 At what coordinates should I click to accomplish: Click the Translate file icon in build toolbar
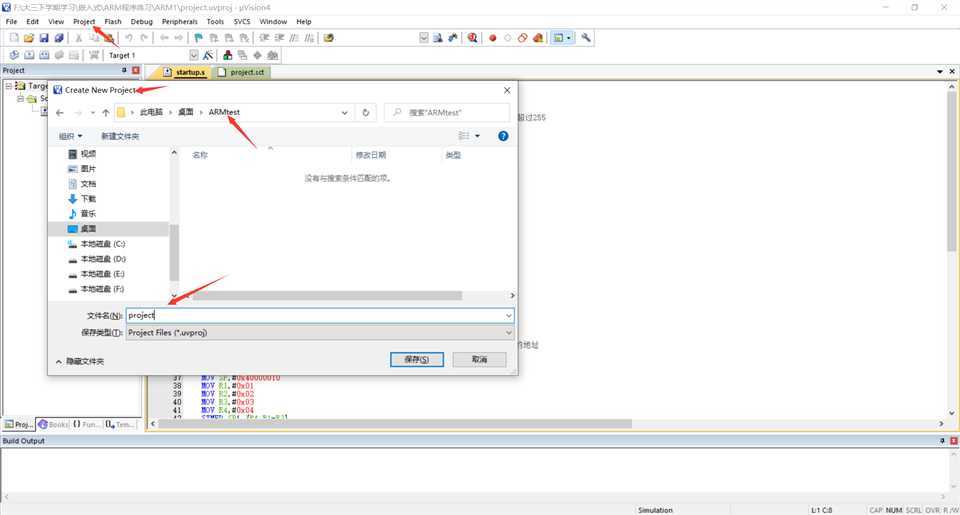coord(14,55)
